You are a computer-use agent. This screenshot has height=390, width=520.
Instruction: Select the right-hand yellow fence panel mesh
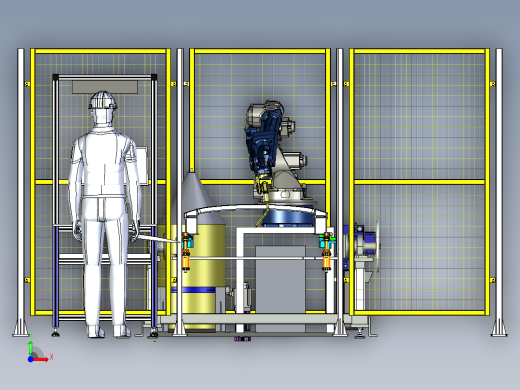(x=419, y=182)
